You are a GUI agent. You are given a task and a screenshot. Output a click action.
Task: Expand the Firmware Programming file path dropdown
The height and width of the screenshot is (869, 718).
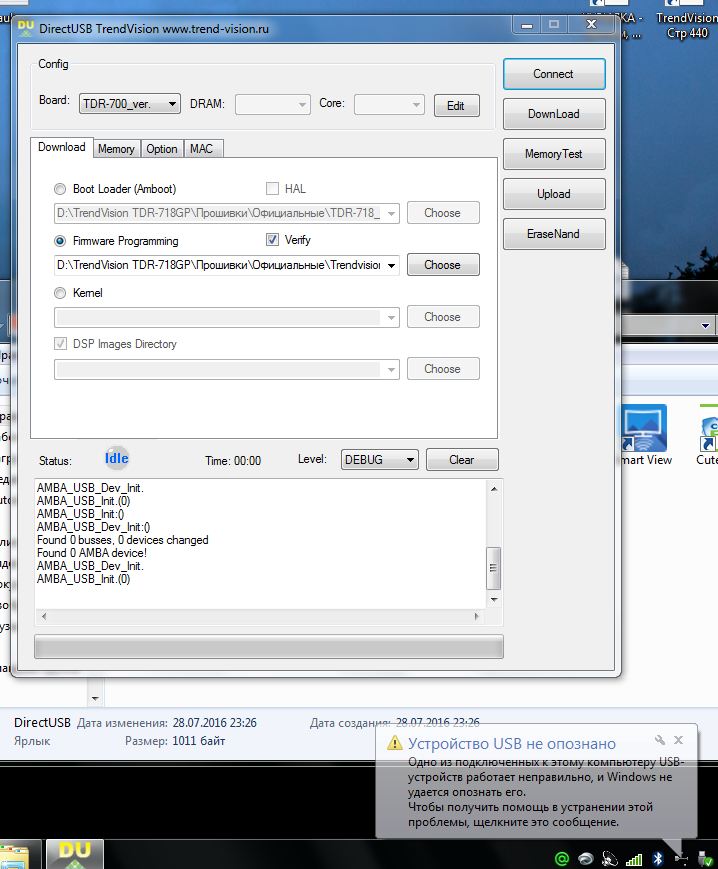tap(389, 265)
